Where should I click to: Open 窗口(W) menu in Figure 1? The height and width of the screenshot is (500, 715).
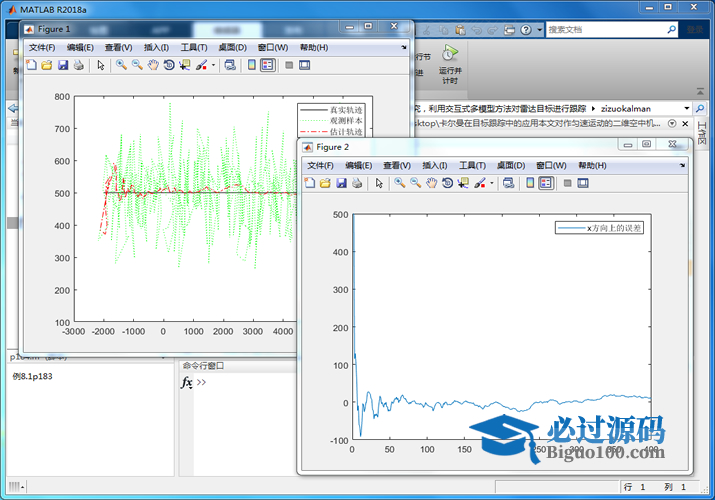tap(273, 47)
